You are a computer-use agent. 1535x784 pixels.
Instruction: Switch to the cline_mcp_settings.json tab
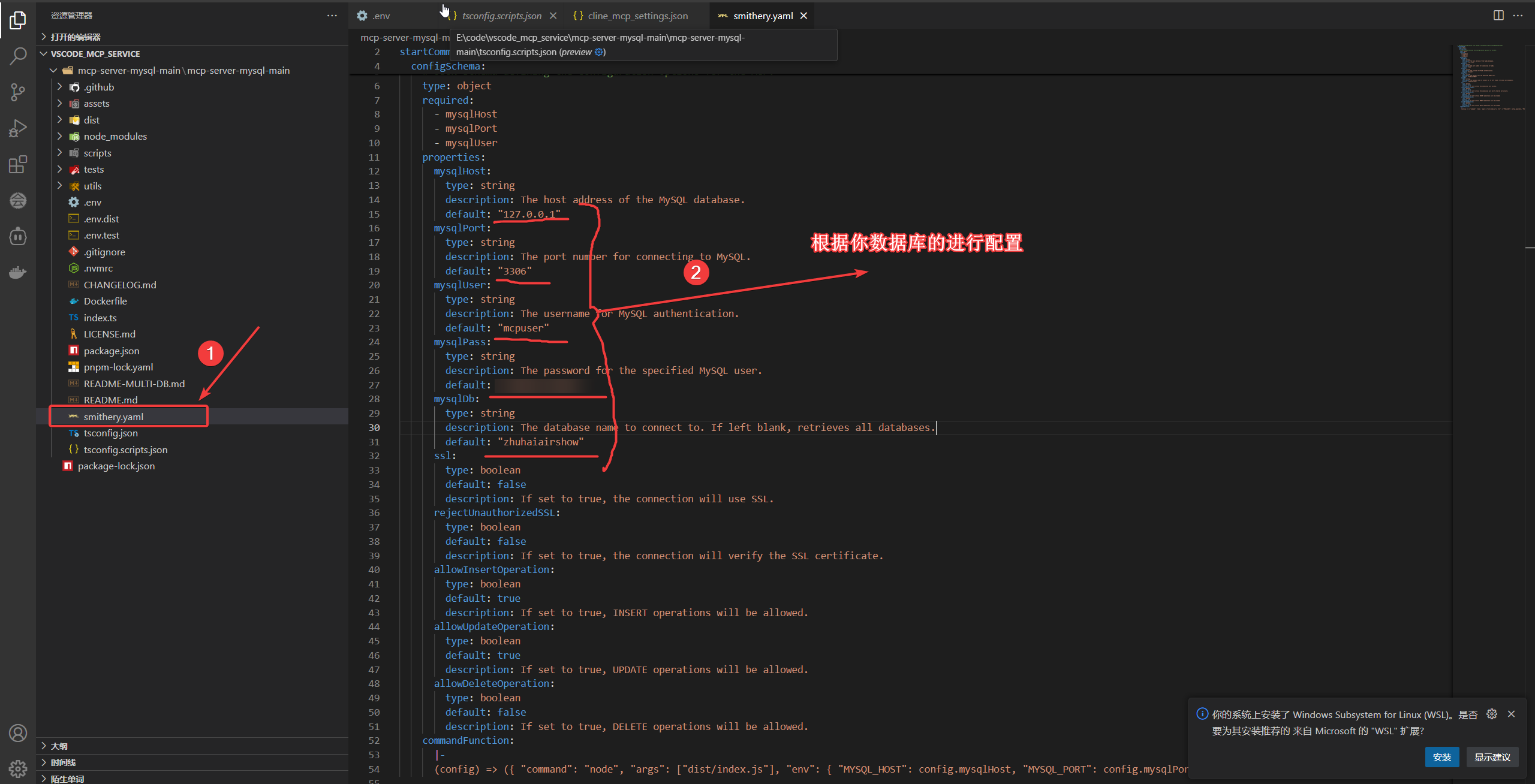pos(637,16)
